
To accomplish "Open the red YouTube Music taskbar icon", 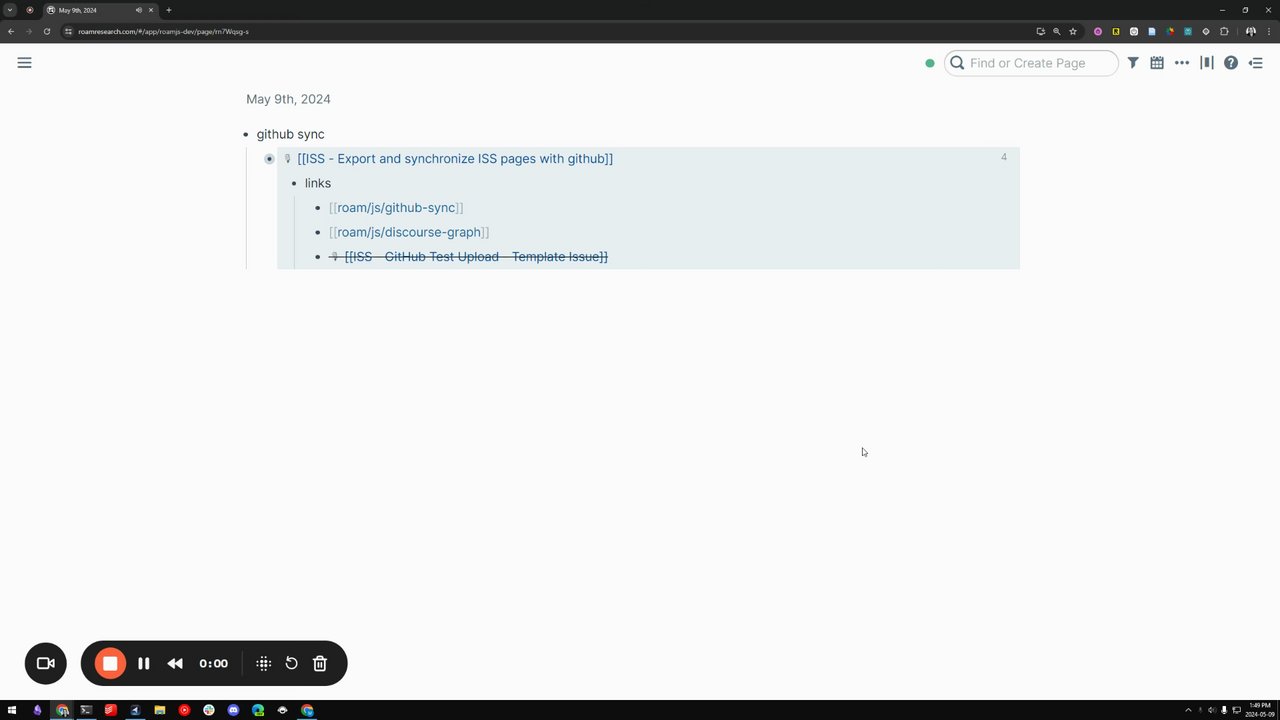I will click(184, 710).
